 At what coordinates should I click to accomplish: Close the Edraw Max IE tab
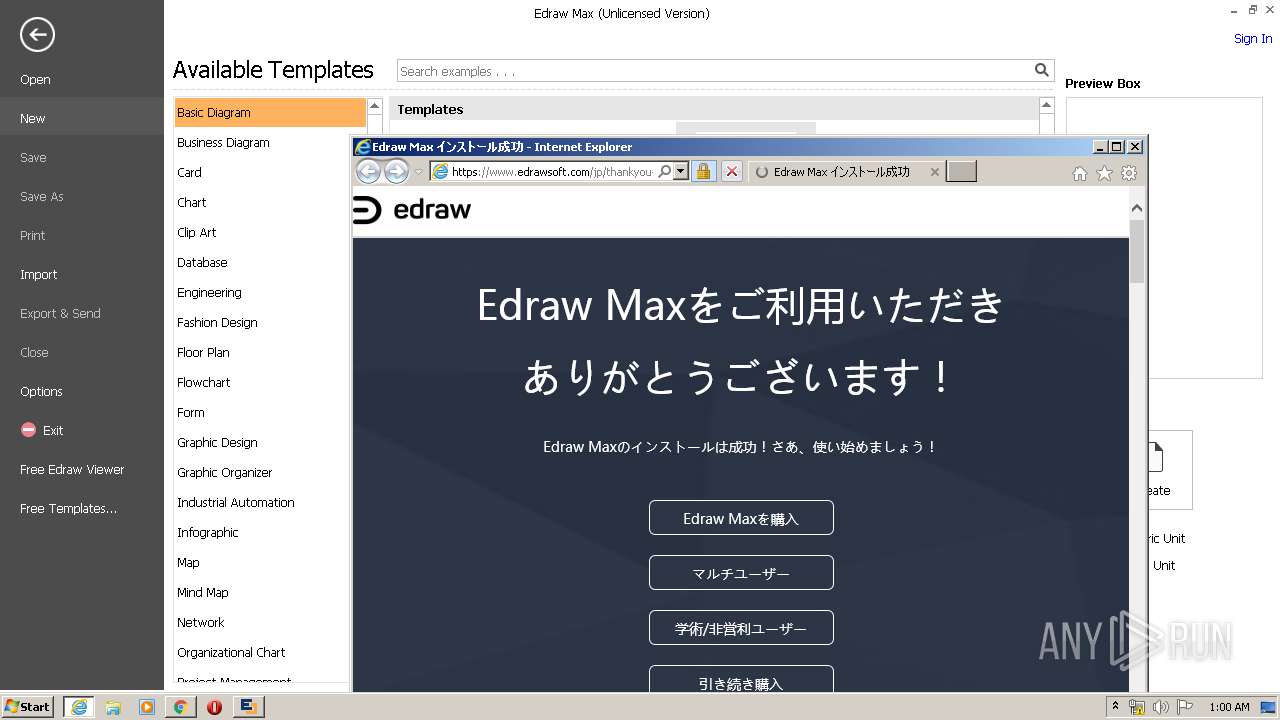coord(935,172)
